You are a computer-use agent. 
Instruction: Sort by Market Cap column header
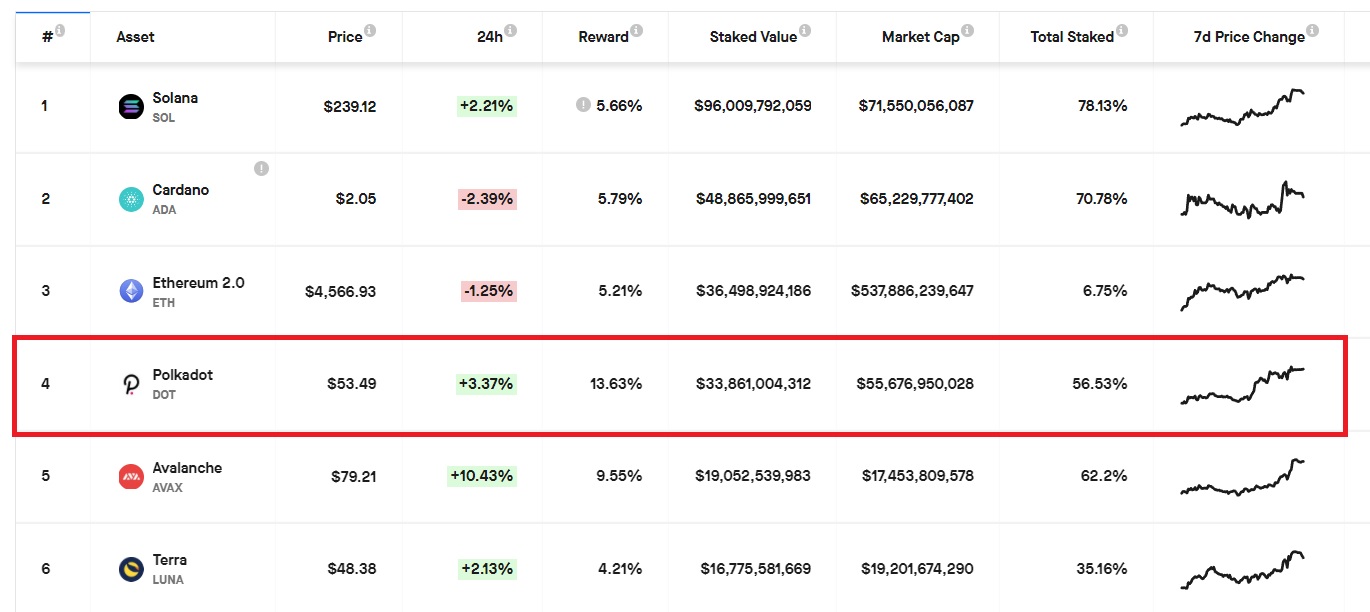[920, 37]
